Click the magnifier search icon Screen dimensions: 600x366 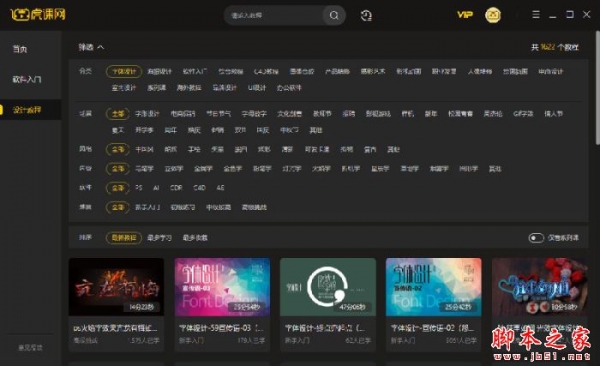click(x=334, y=15)
